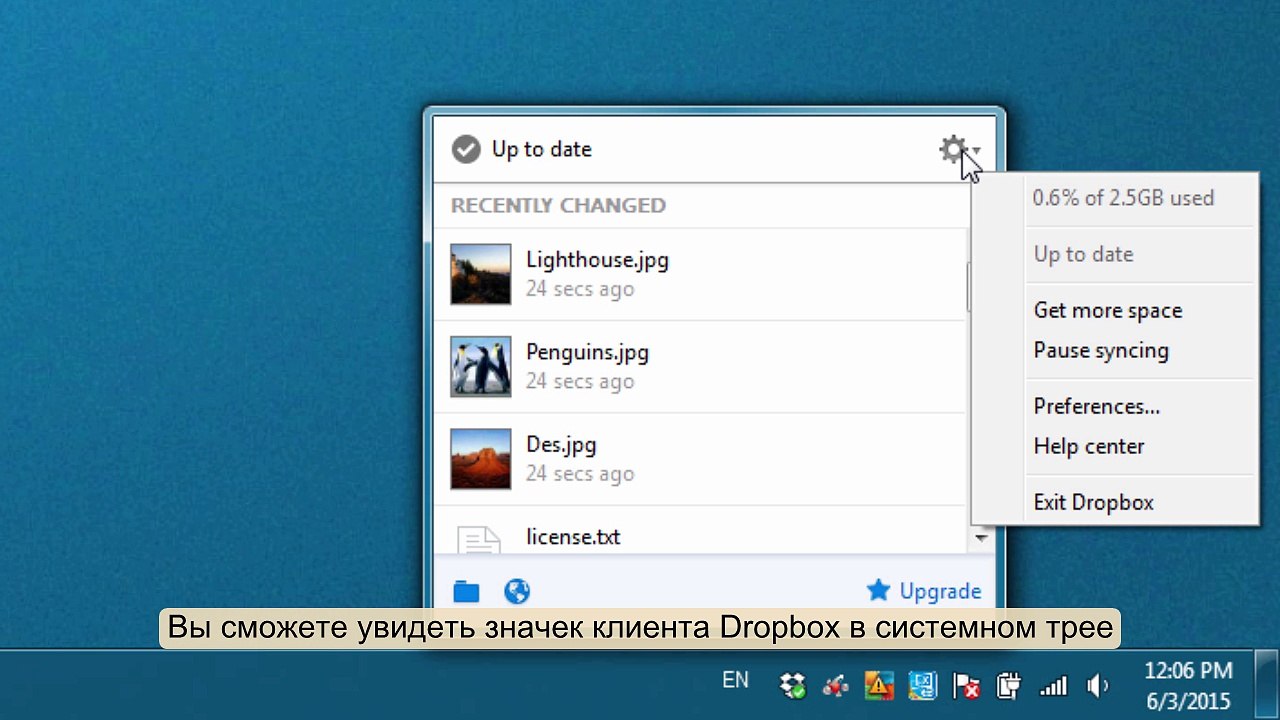1280x720 pixels.
Task: Click the license.txt document icon
Action: pyautogui.click(x=479, y=538)
